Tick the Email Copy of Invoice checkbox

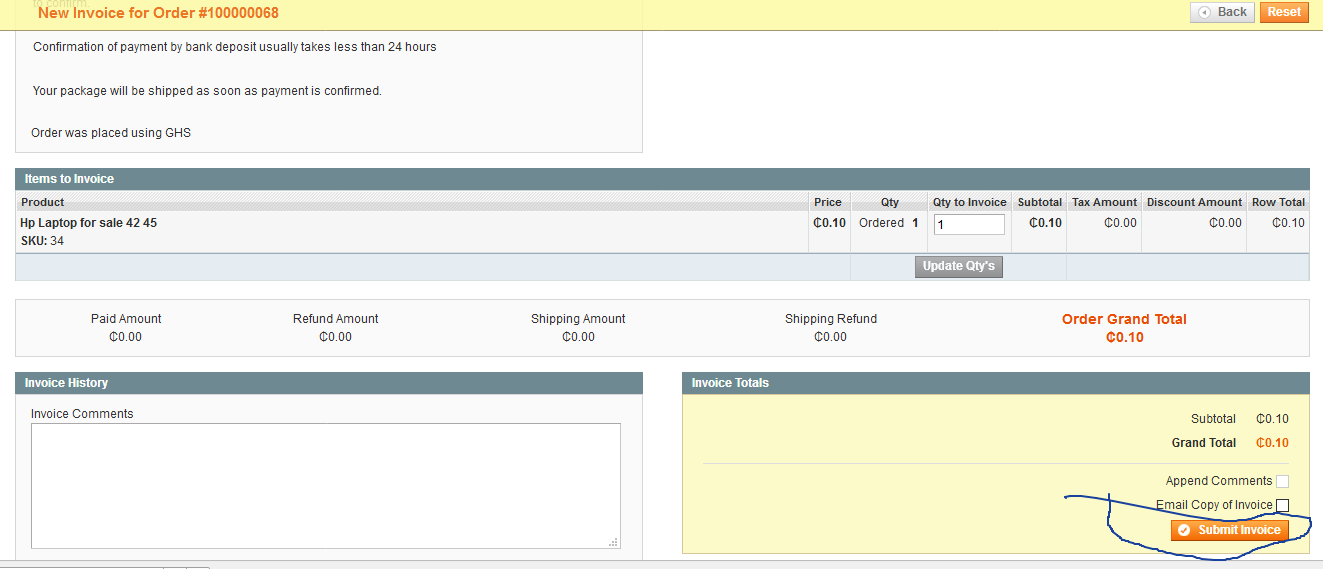pos(1282,505)
